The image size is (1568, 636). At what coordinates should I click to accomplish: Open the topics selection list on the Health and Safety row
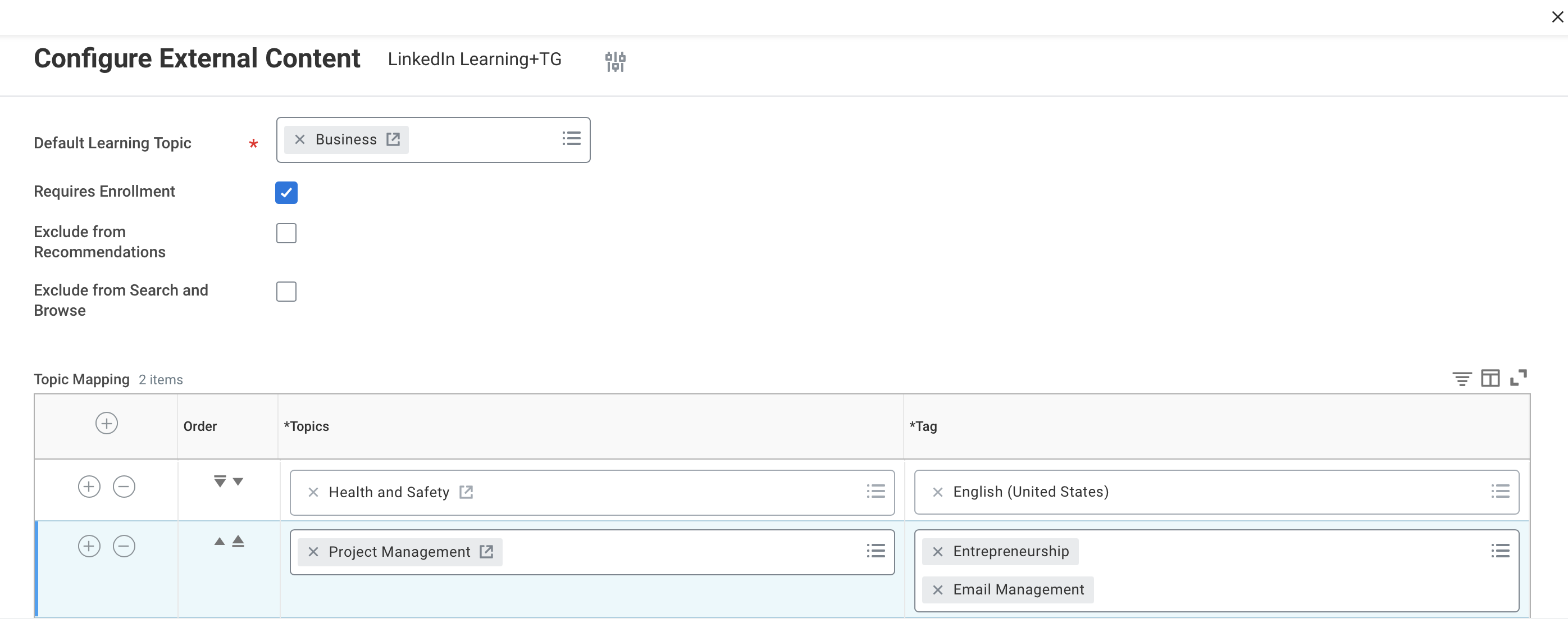pyautogui.click(x=876, y=491)
